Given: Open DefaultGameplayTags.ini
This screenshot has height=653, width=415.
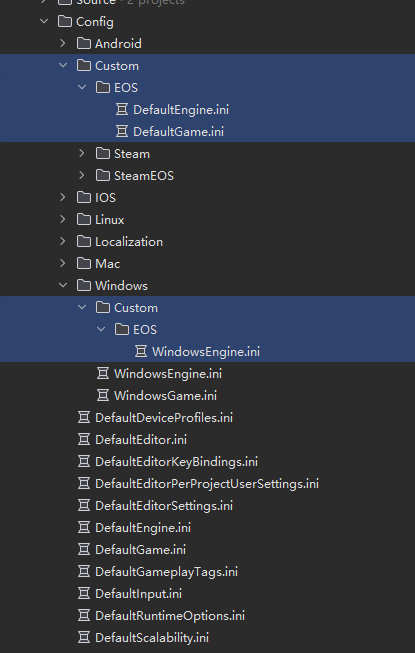Looking at the screenshot, I should point(166,571).
